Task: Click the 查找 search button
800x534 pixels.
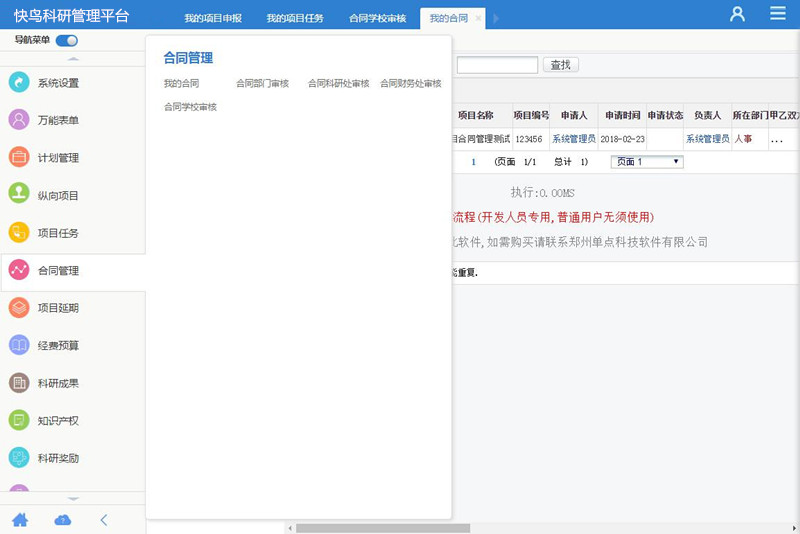Action: 561,65
